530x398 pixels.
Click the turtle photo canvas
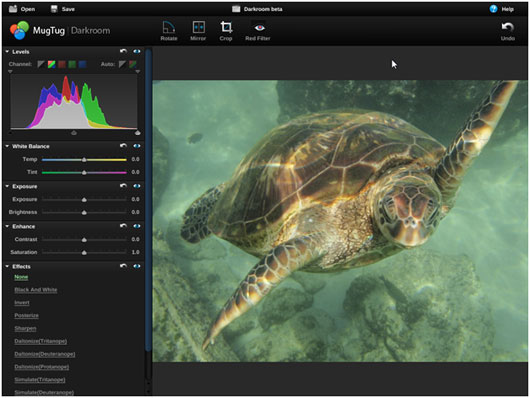(x=340, y=221)
